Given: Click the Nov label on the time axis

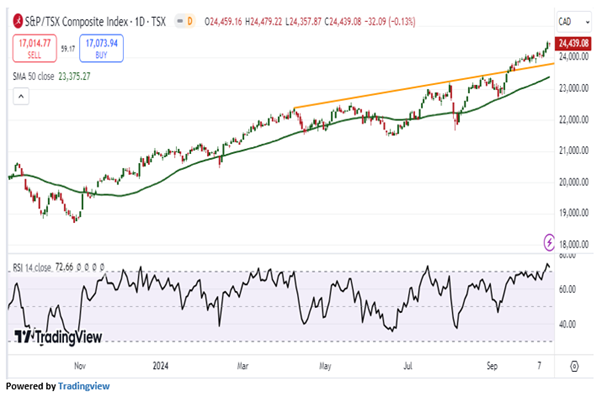Looking at the screenshot, I should 80,366.
